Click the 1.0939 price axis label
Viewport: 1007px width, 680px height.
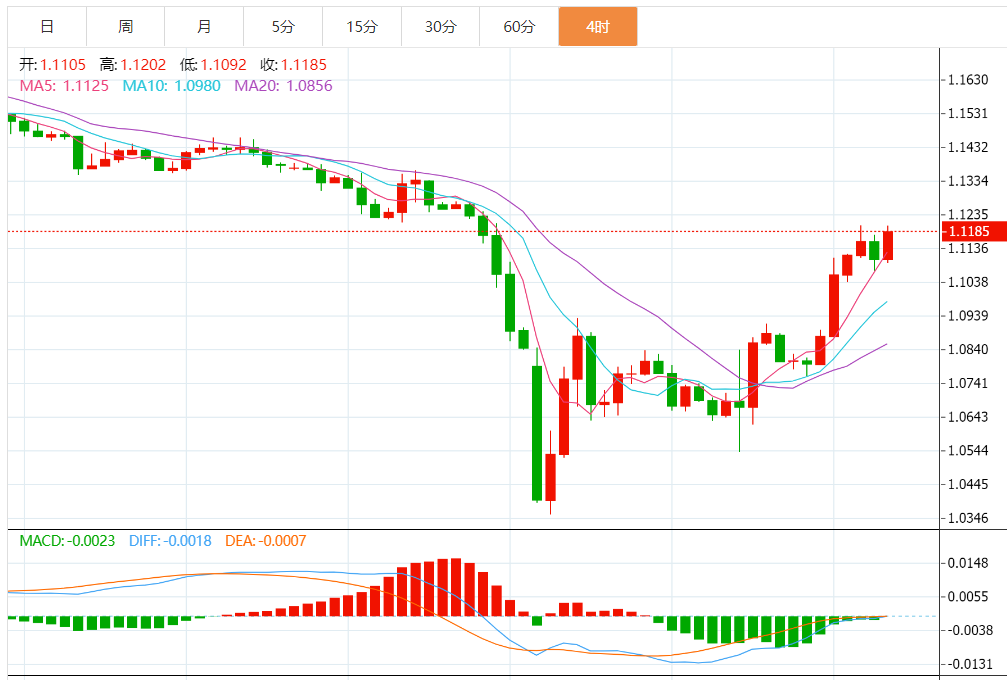[x=968, y=316]
